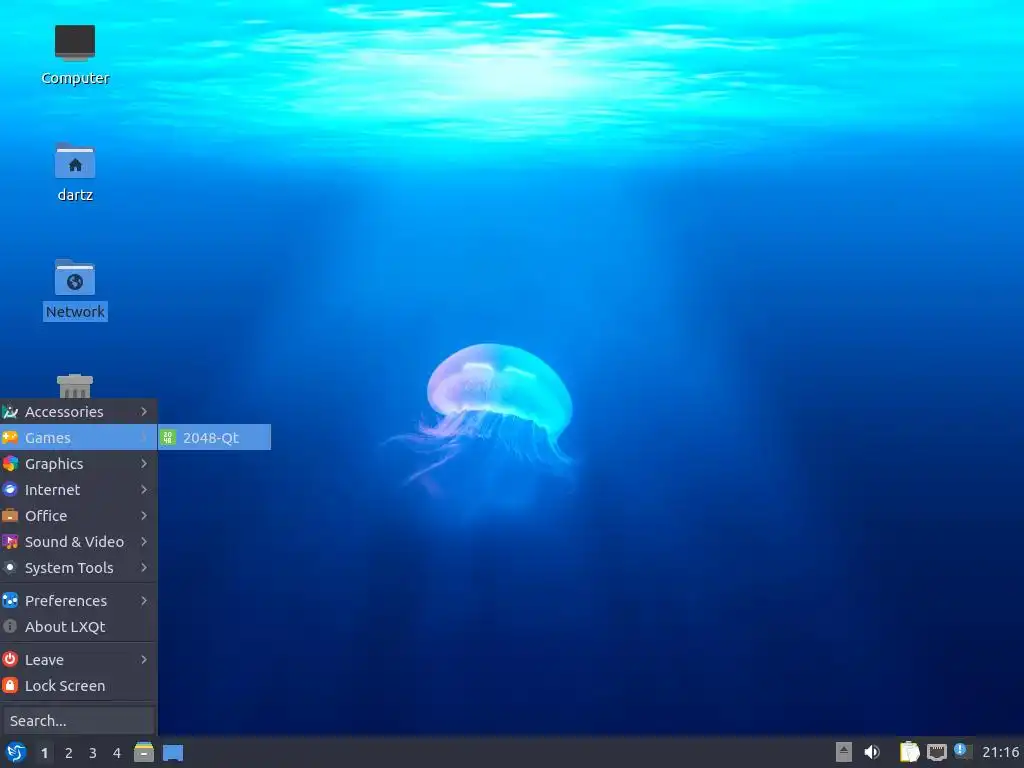Click the Internet globe icon
This screenshot has height=768, width=1024.
10,489
